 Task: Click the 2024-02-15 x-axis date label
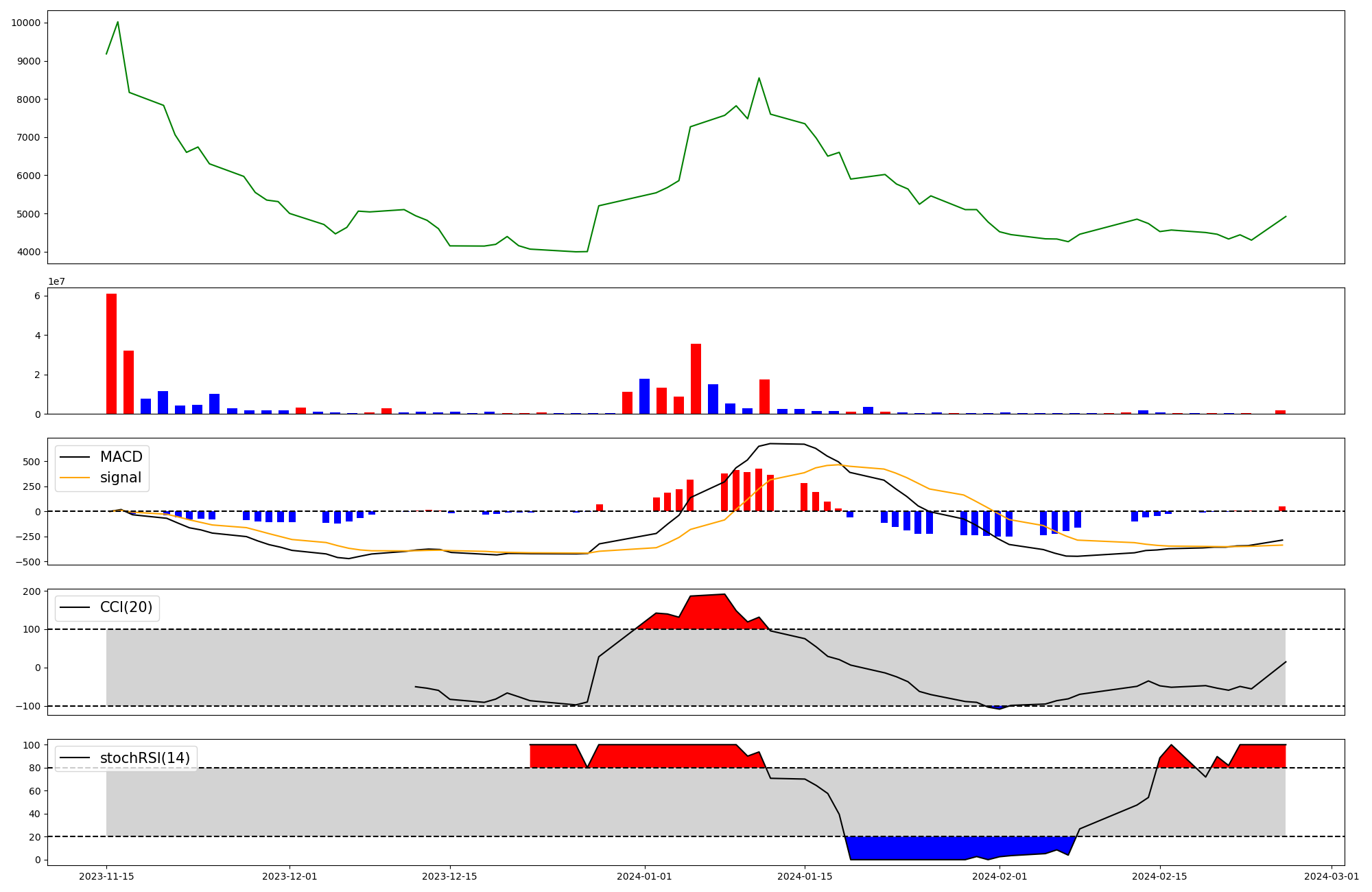[1159, 876]
